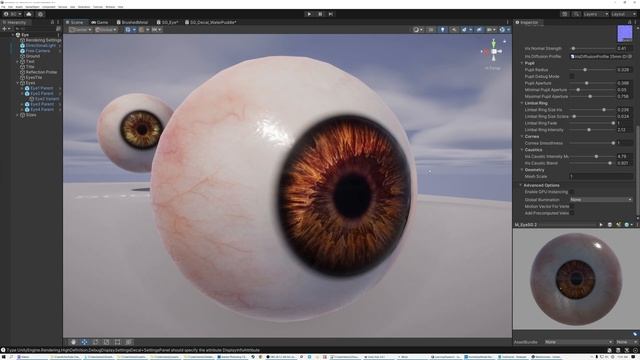Switch to the SG_Eye tab
Viewport: 640px width, 360px height.
[167, 22]
